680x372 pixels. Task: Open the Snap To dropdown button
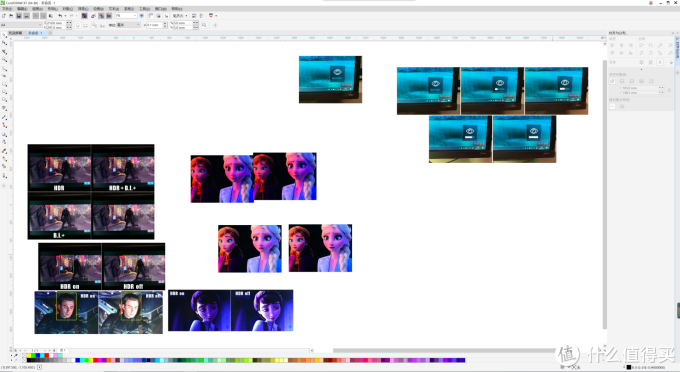(180, 16)
